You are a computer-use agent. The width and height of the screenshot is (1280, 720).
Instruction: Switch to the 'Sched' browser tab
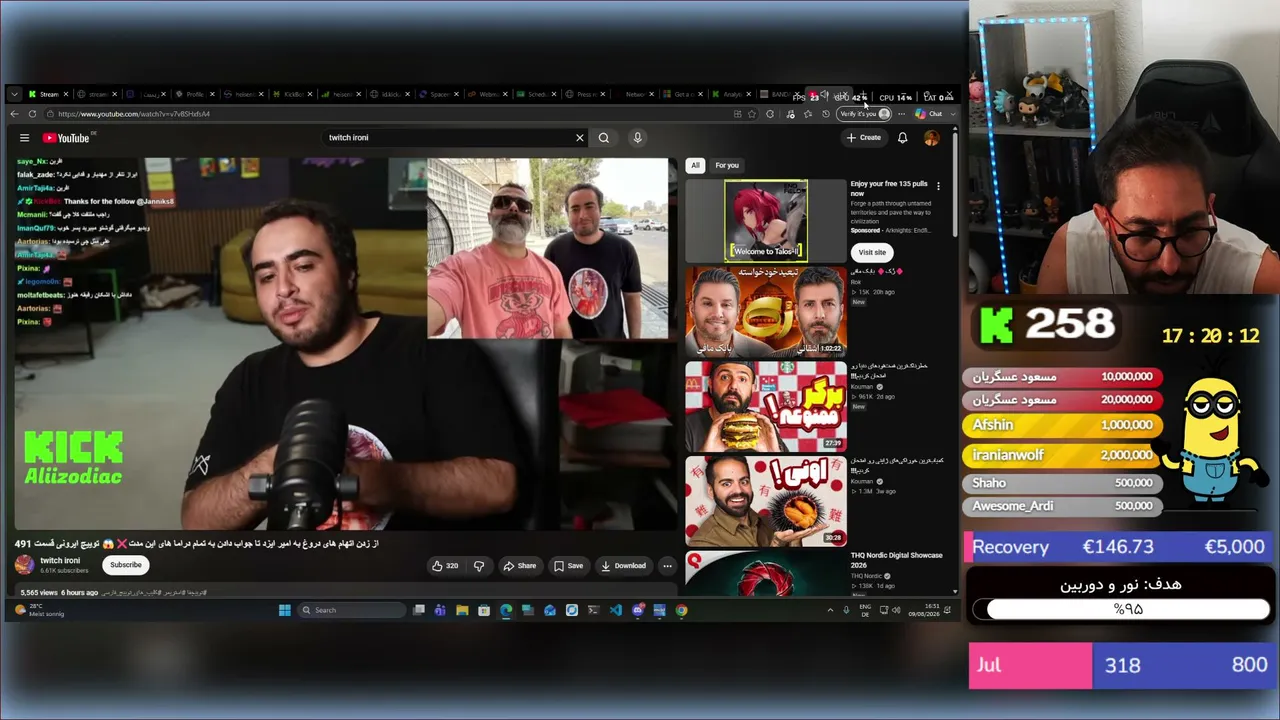537,95
